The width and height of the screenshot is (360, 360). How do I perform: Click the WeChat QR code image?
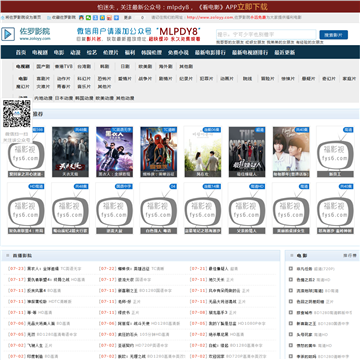(x=17, y=113)
